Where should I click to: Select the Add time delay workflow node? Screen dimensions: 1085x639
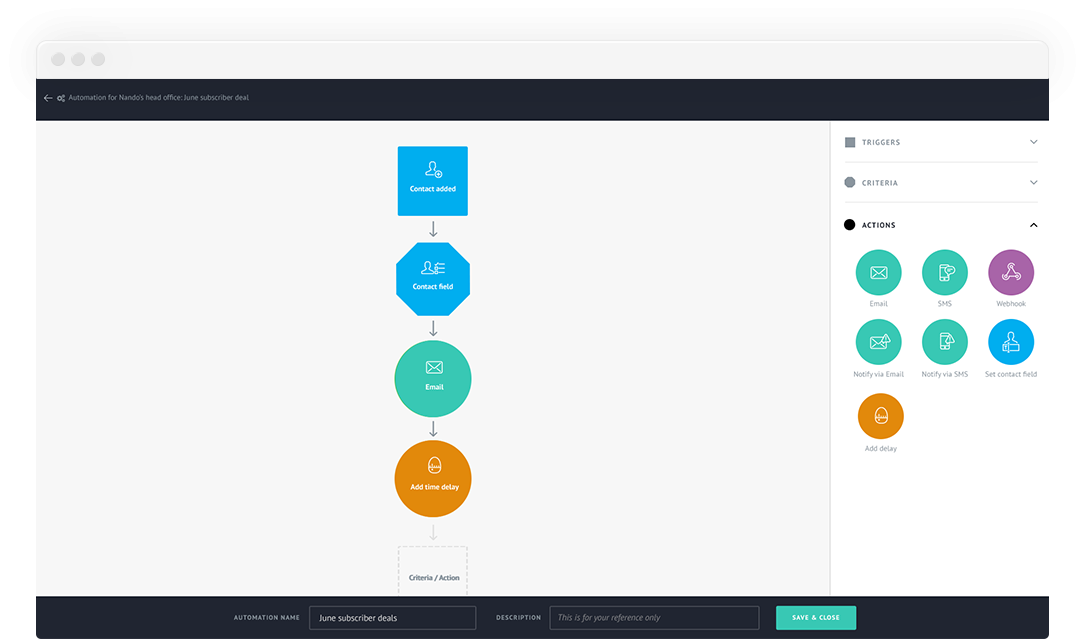point(433,479)
